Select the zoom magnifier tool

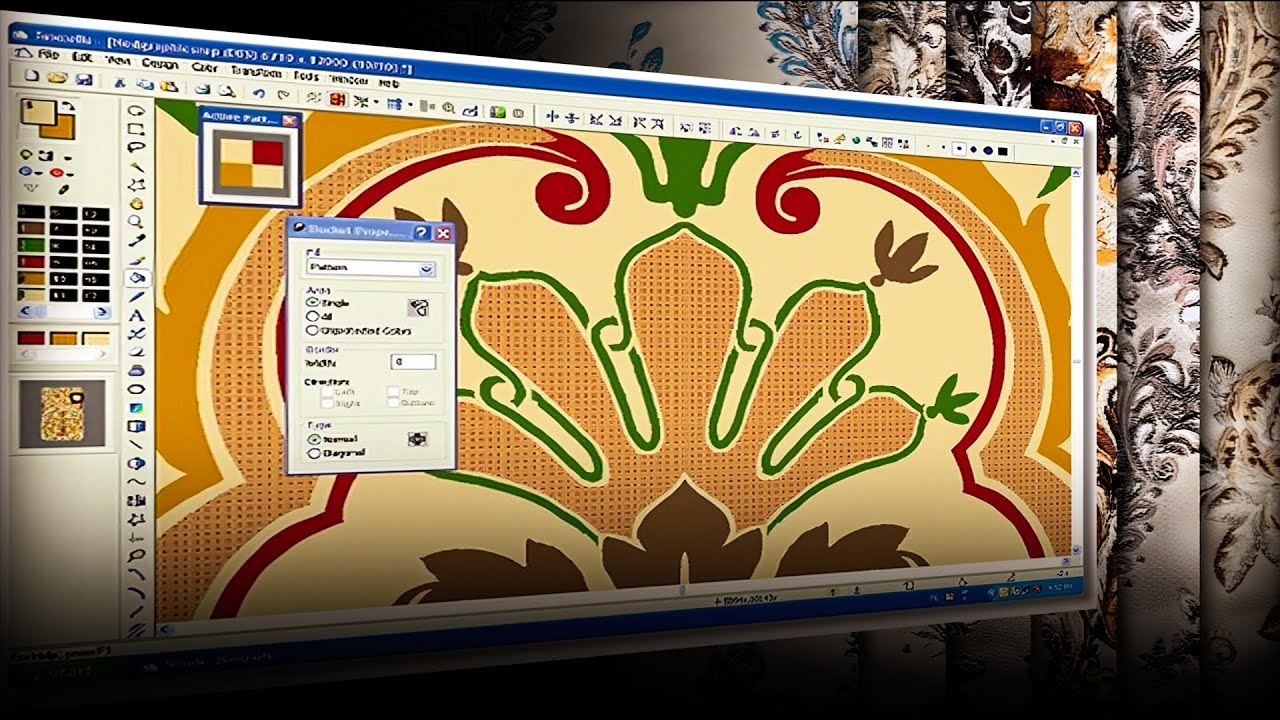[x=137, y=222]
